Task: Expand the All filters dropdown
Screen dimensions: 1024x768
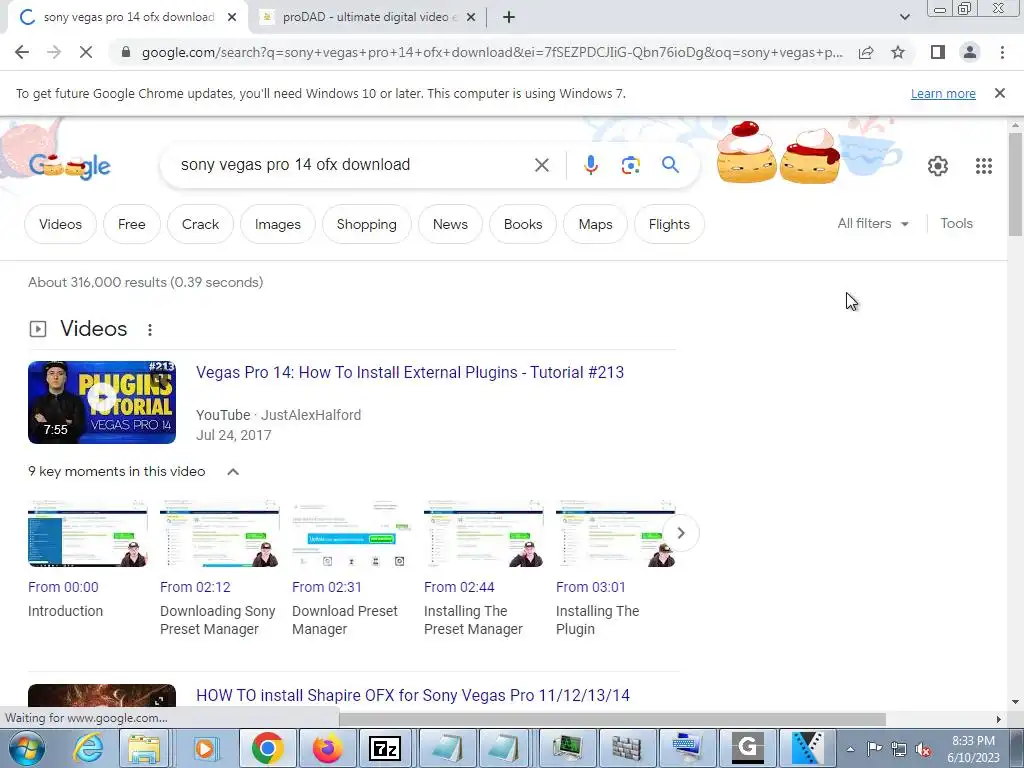Action: click(873, 223)
